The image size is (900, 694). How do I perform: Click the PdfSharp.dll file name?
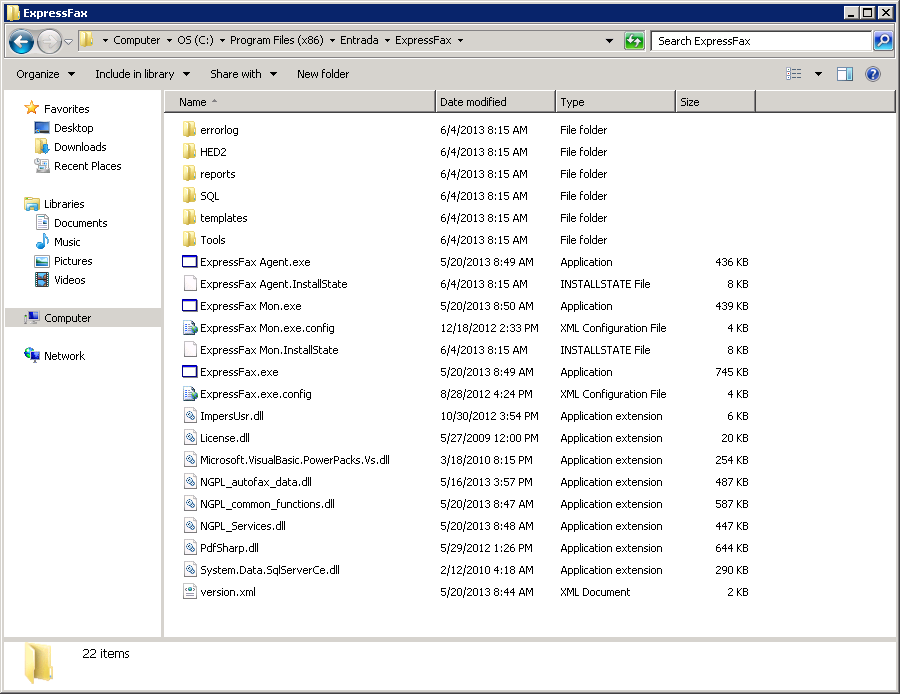(230, 548)
